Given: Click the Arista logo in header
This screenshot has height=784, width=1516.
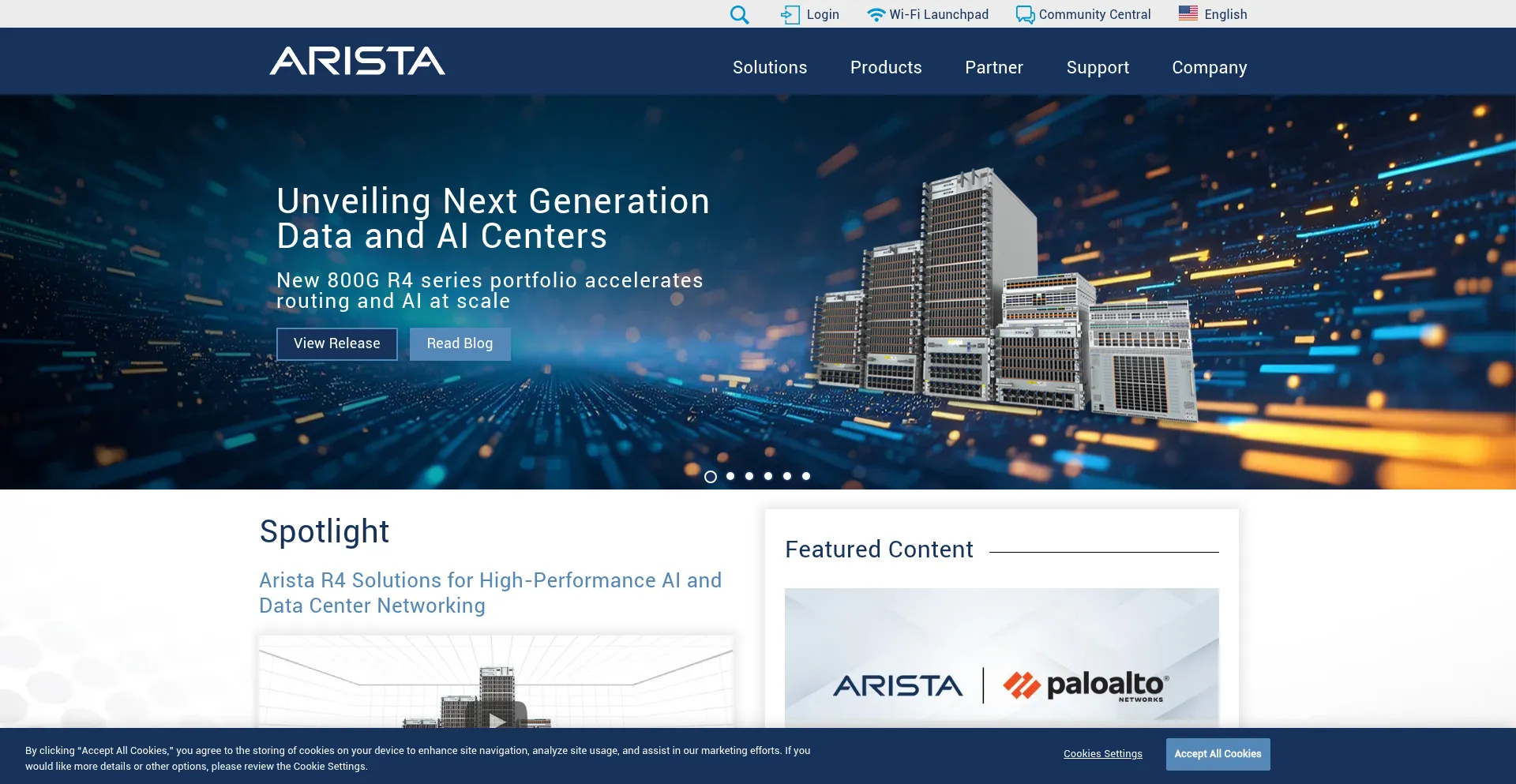Looking at the screenshot, I should pyautogui.click(x=357, y=61).
